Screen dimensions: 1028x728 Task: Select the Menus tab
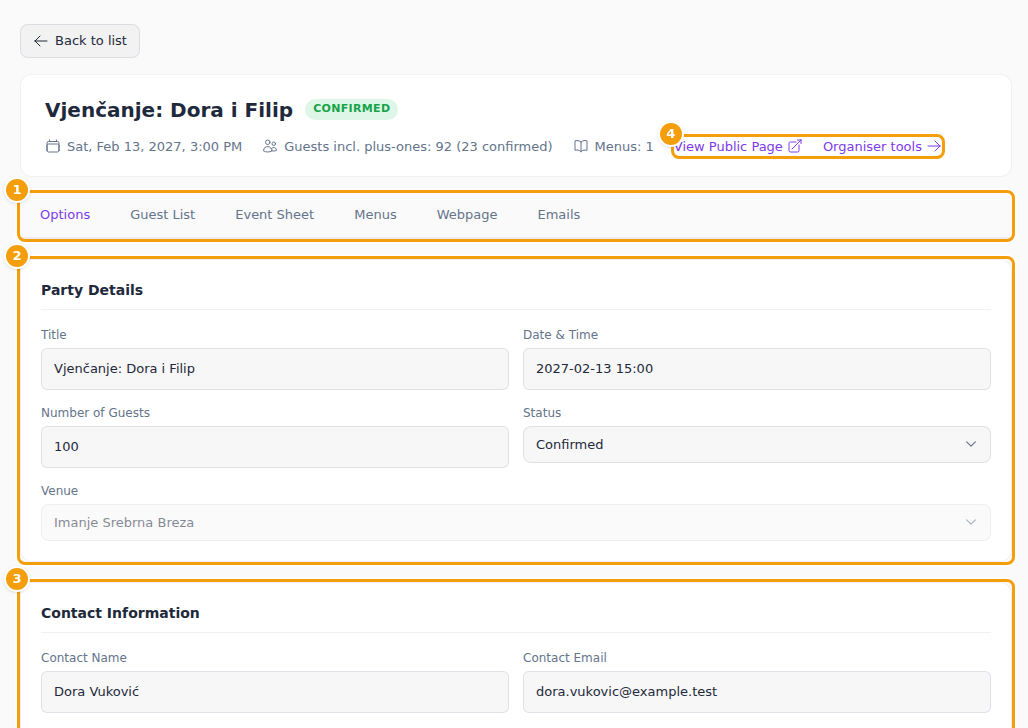(x=376, y=214)
